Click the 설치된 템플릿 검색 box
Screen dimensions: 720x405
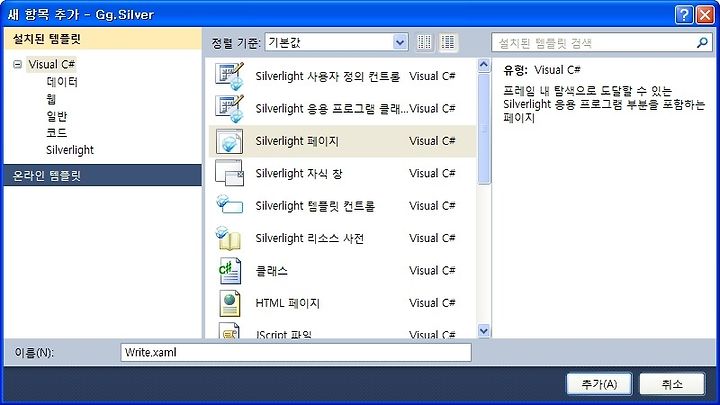[602, 43]
